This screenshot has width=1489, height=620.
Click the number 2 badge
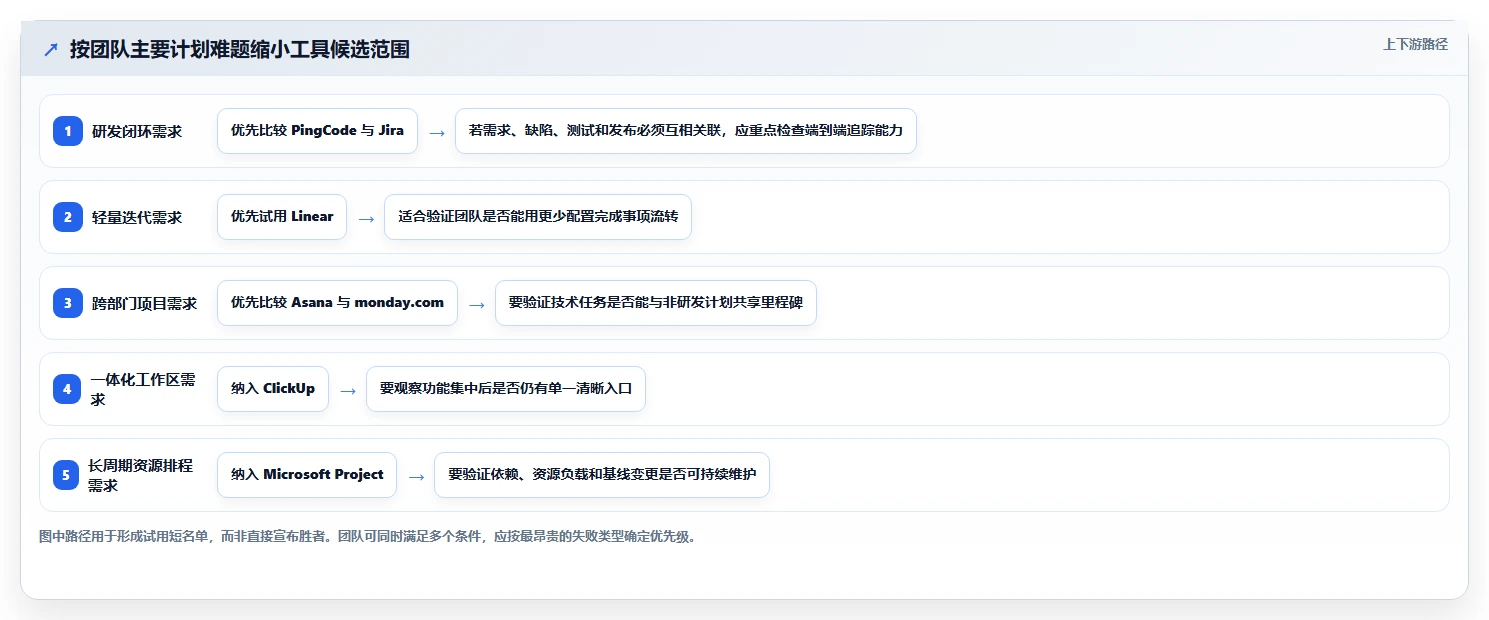coord(68,217)
